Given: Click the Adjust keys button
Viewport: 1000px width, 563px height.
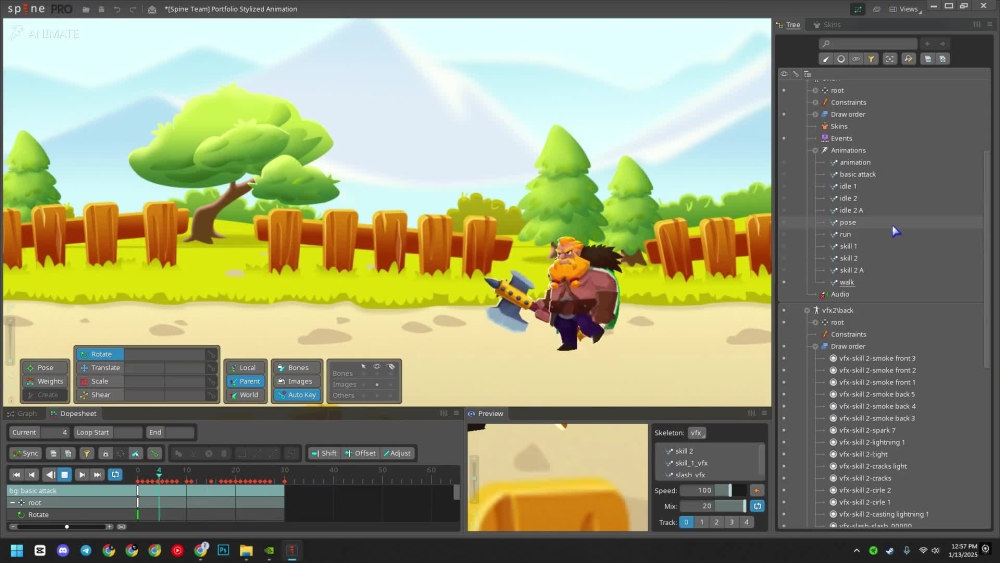Looking at the screenshot, I should point(397,453).
